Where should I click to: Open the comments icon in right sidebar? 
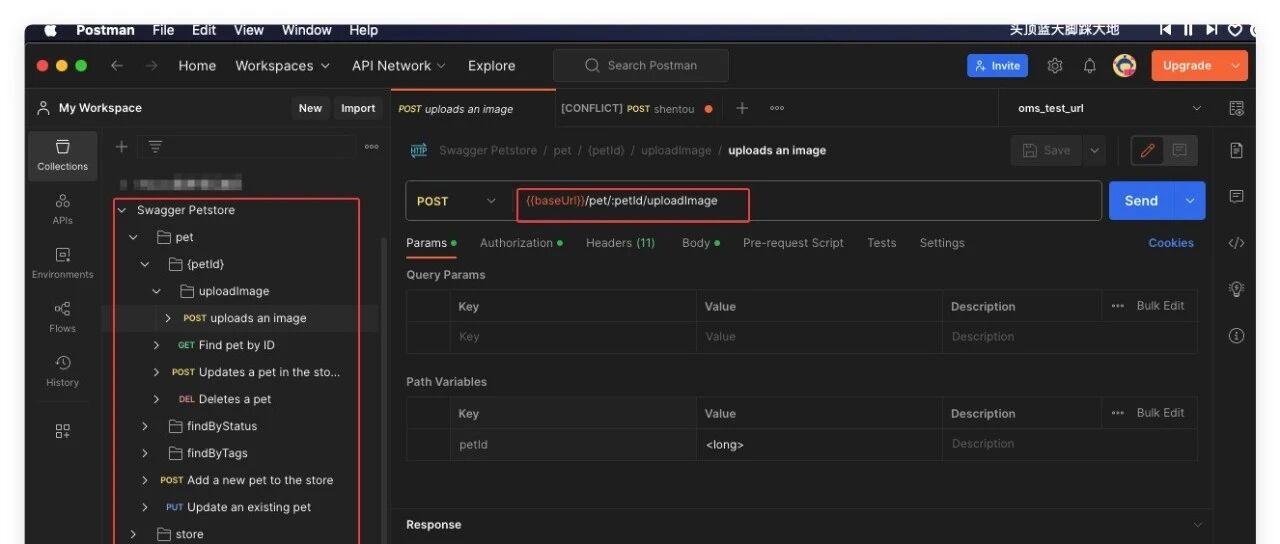tap(1237, 196)
